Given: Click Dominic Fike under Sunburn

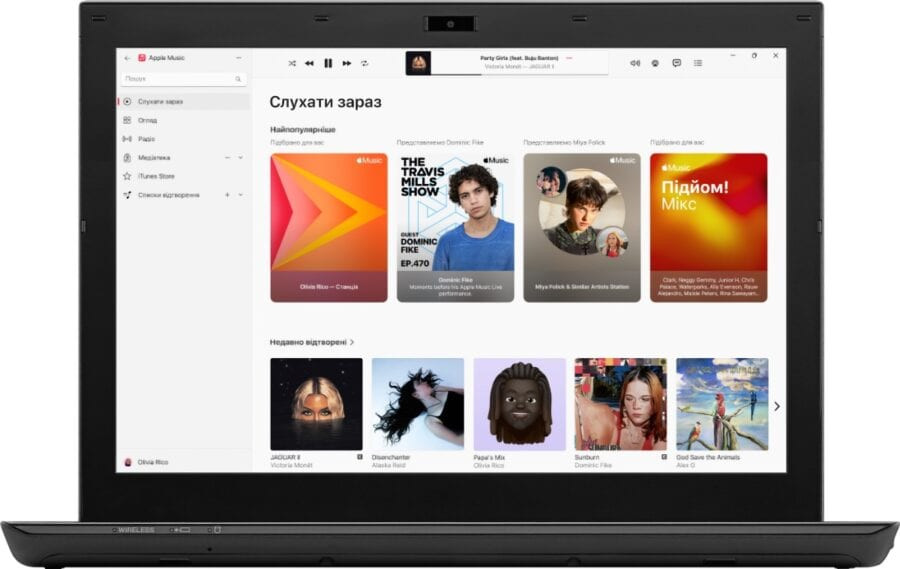Looking at the screenshot, I should pos(593,465).
